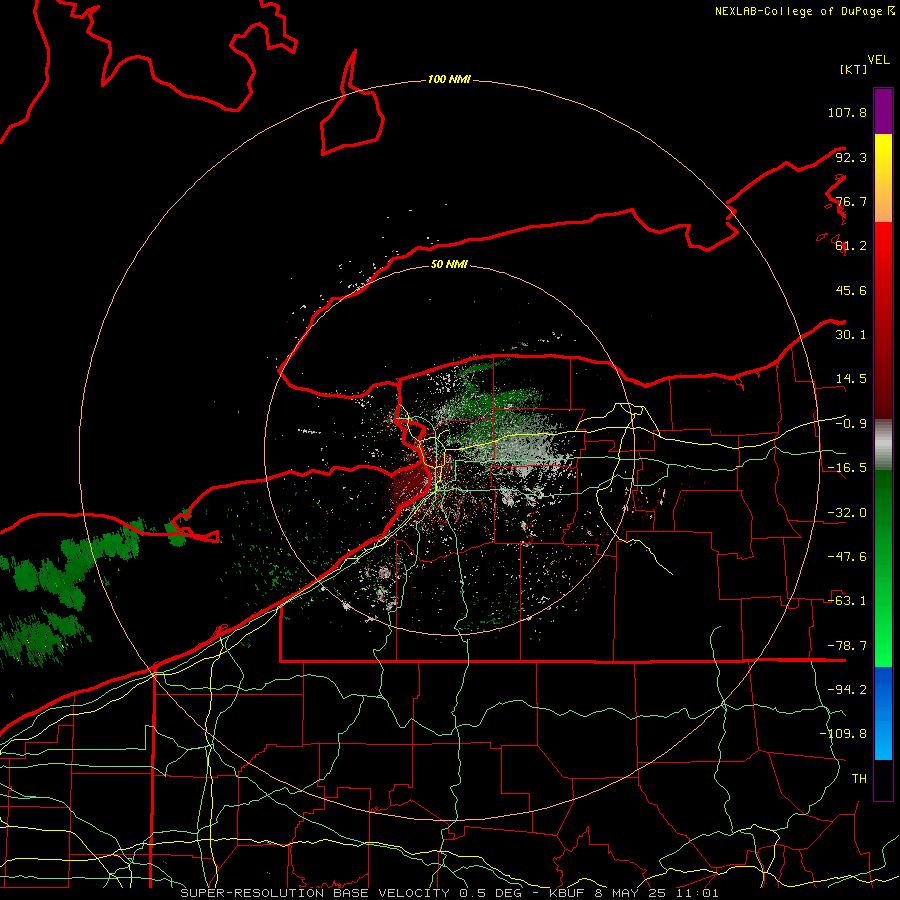This screenshot has width=900, height=900.
Task: Click the -94.2 velocity legend value
Action: 847,690
